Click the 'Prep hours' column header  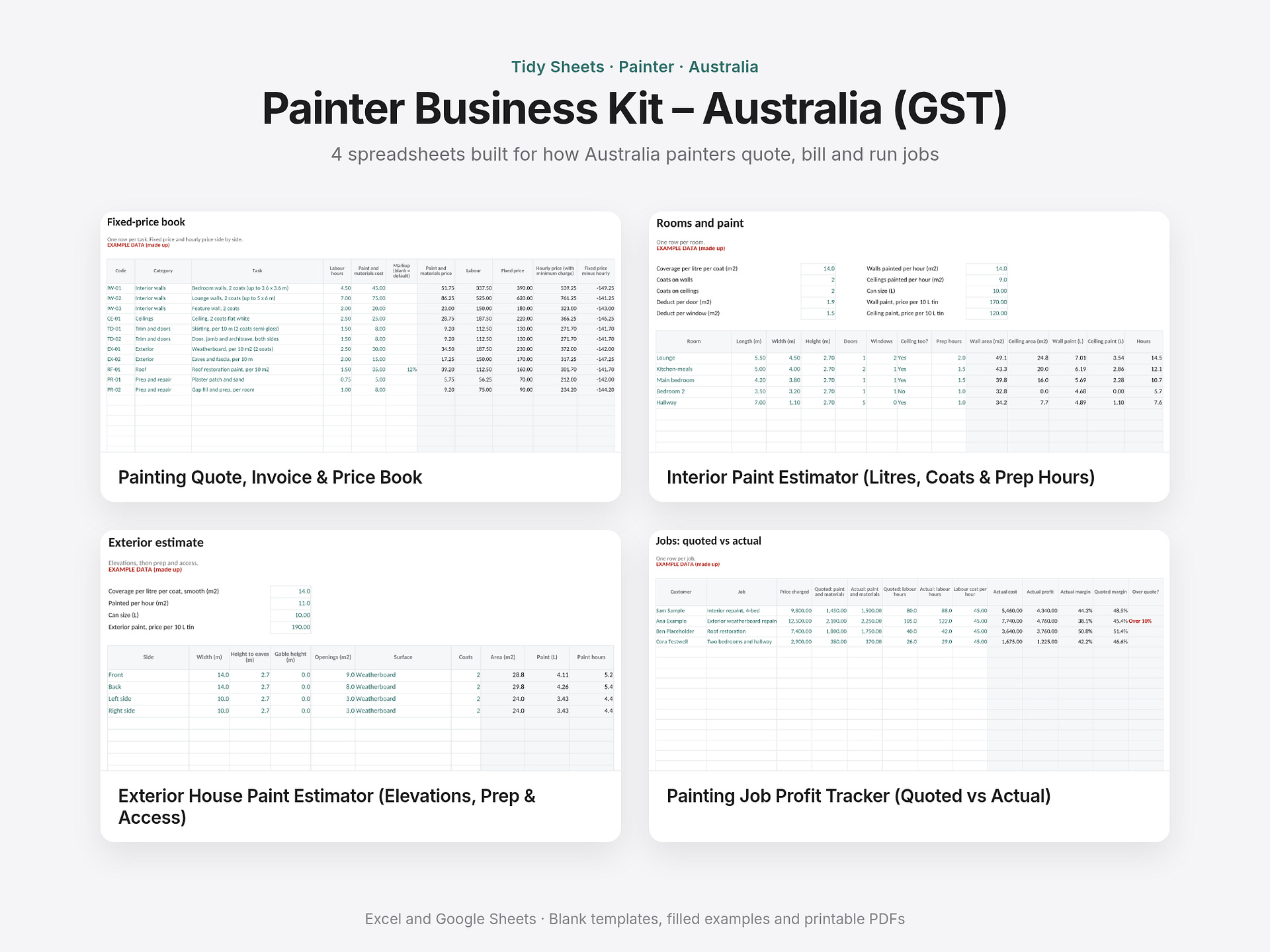pyautogui.click(x=949, y=341)
